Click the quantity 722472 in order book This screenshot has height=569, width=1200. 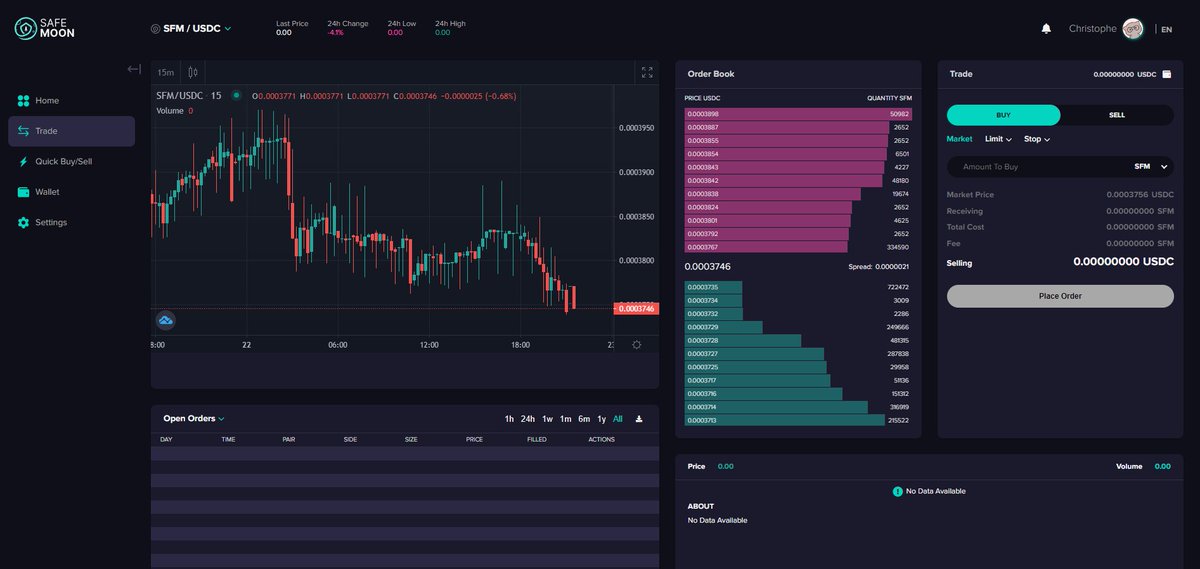pos(898,287)
